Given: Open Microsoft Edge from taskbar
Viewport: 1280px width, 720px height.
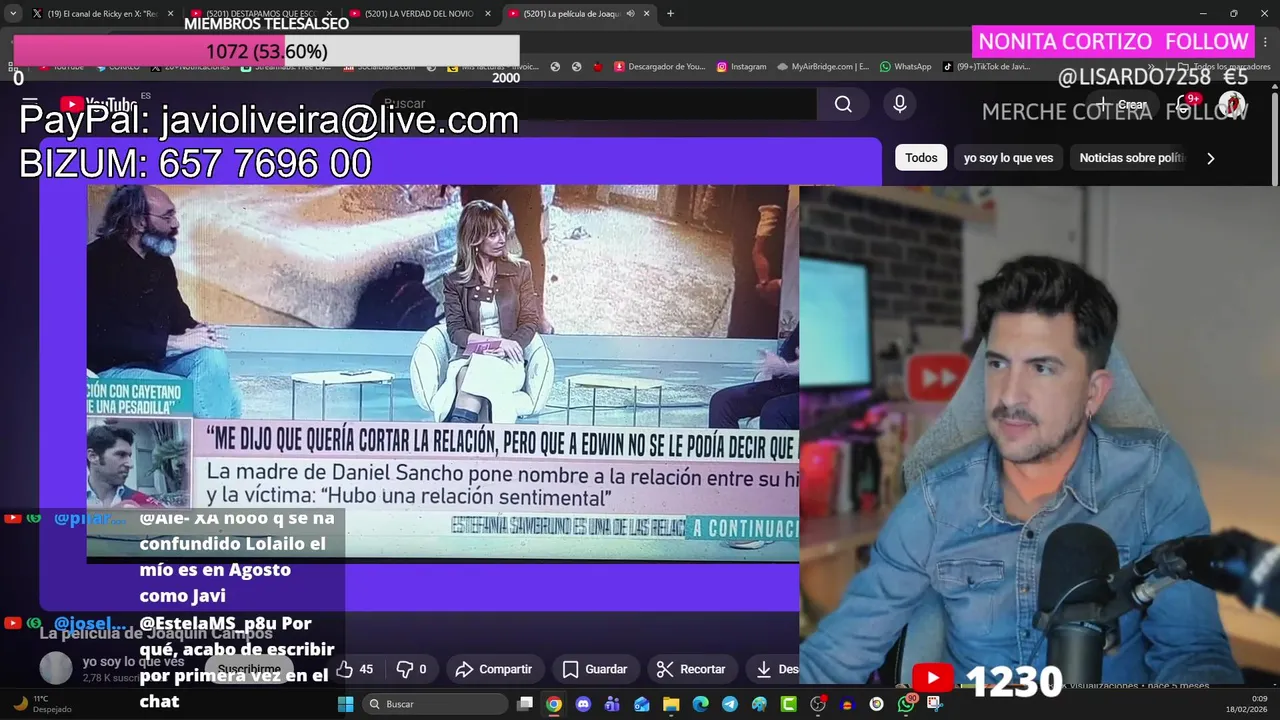Looking at the screenshot, I should click(700, 704).
